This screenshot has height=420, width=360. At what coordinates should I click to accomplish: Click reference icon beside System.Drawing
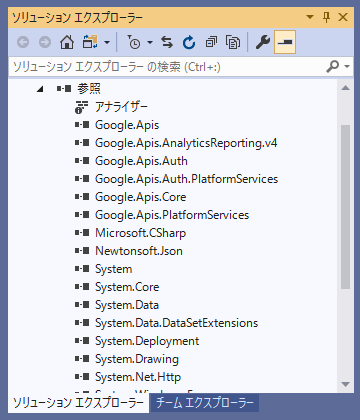point(82,358)
